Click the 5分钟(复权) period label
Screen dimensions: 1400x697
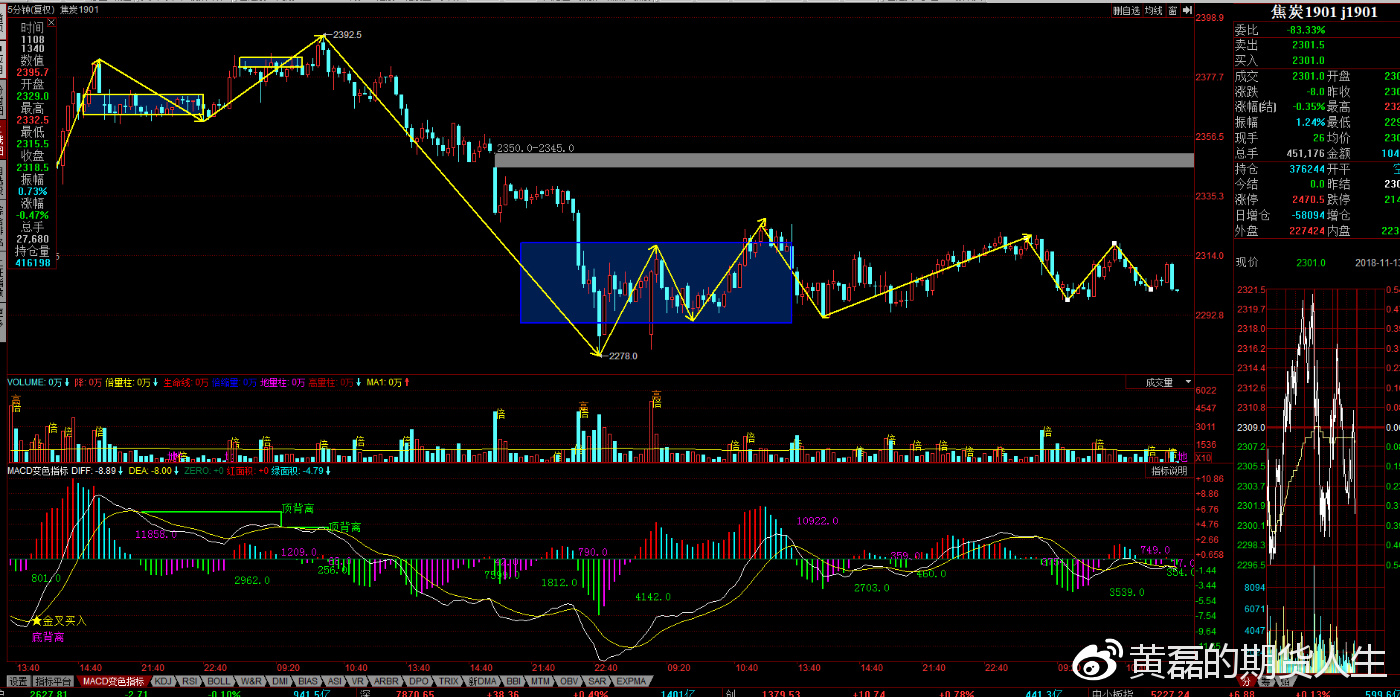(x=30, y=9)
